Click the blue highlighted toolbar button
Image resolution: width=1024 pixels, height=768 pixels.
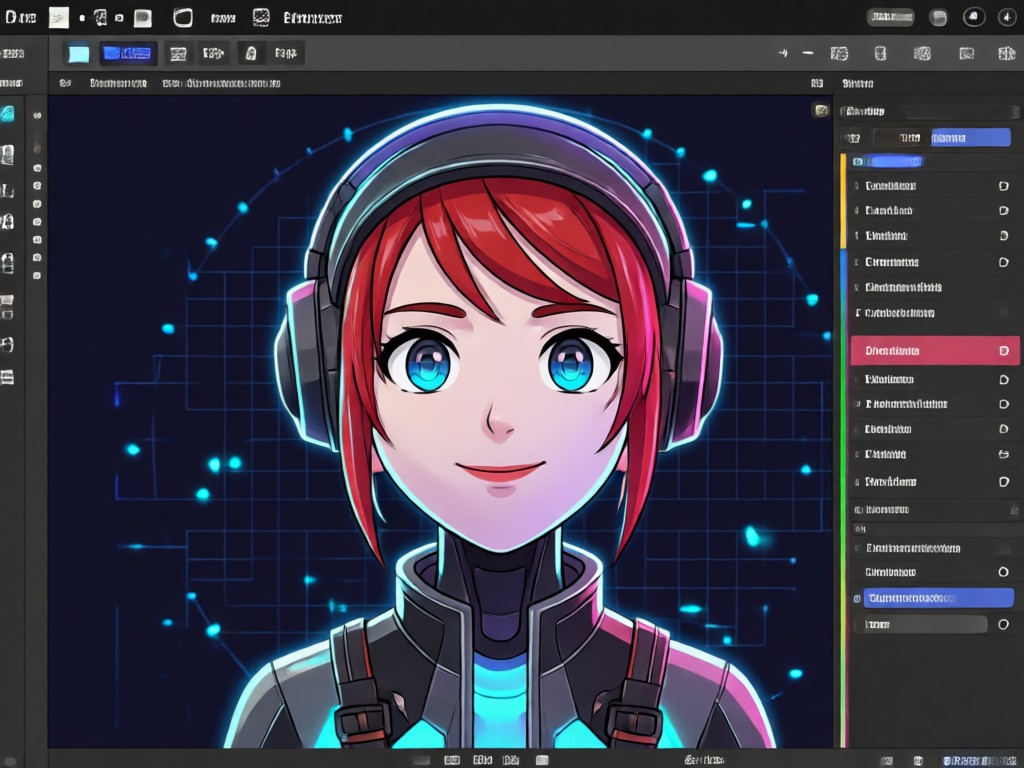[128, 54]
